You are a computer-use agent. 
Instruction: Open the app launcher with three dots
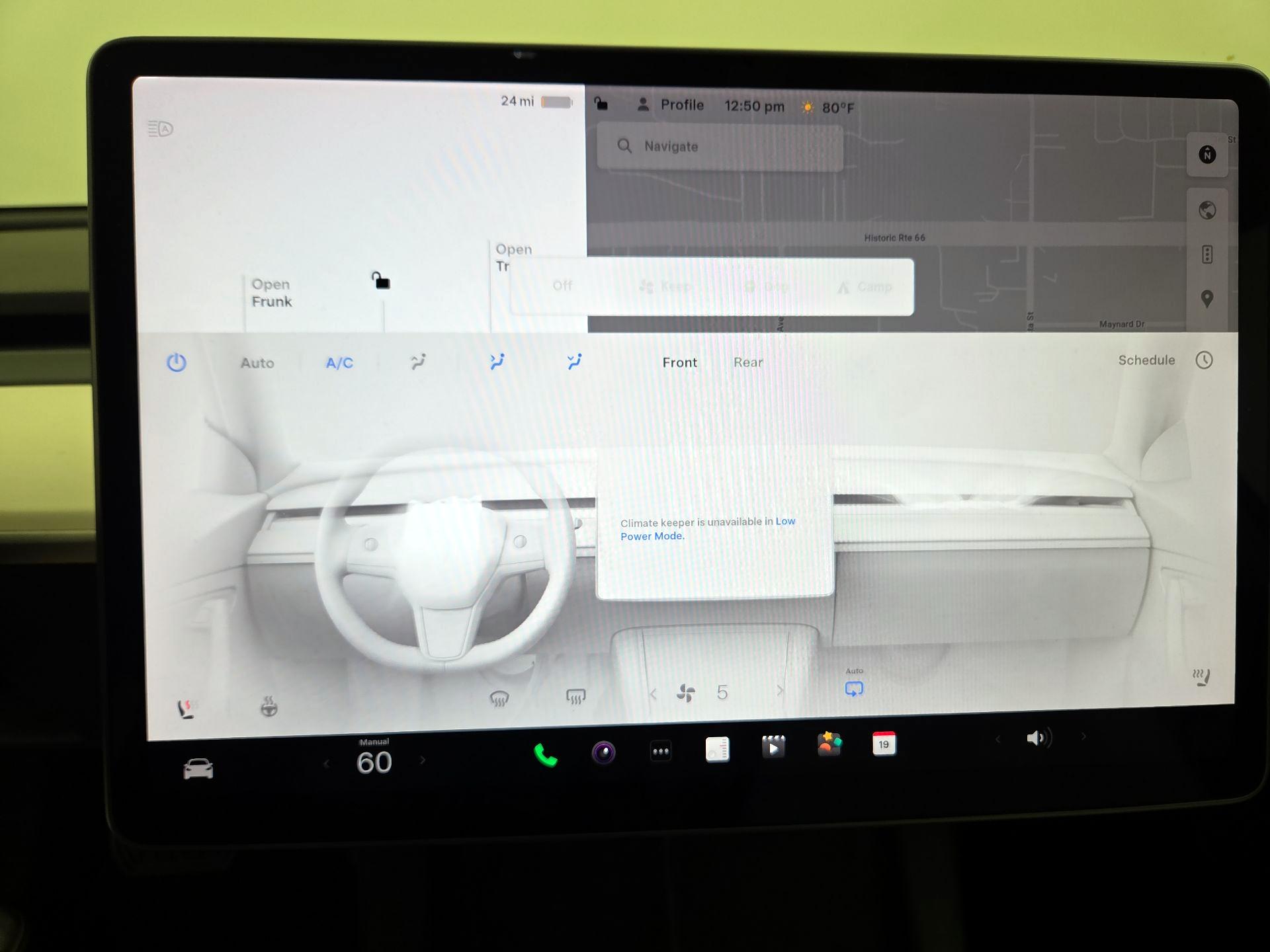click(x=660, y=749)
